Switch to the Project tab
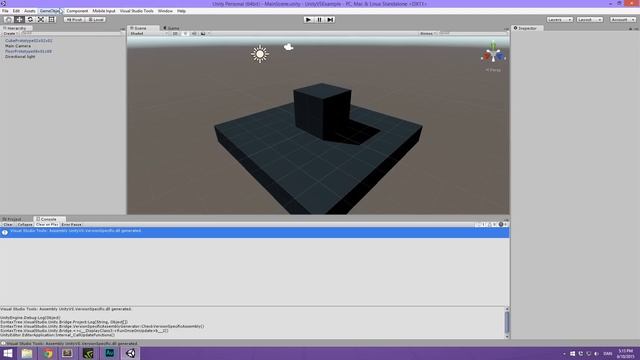This screenshot has height=360, width=640. tap(14, 219)
